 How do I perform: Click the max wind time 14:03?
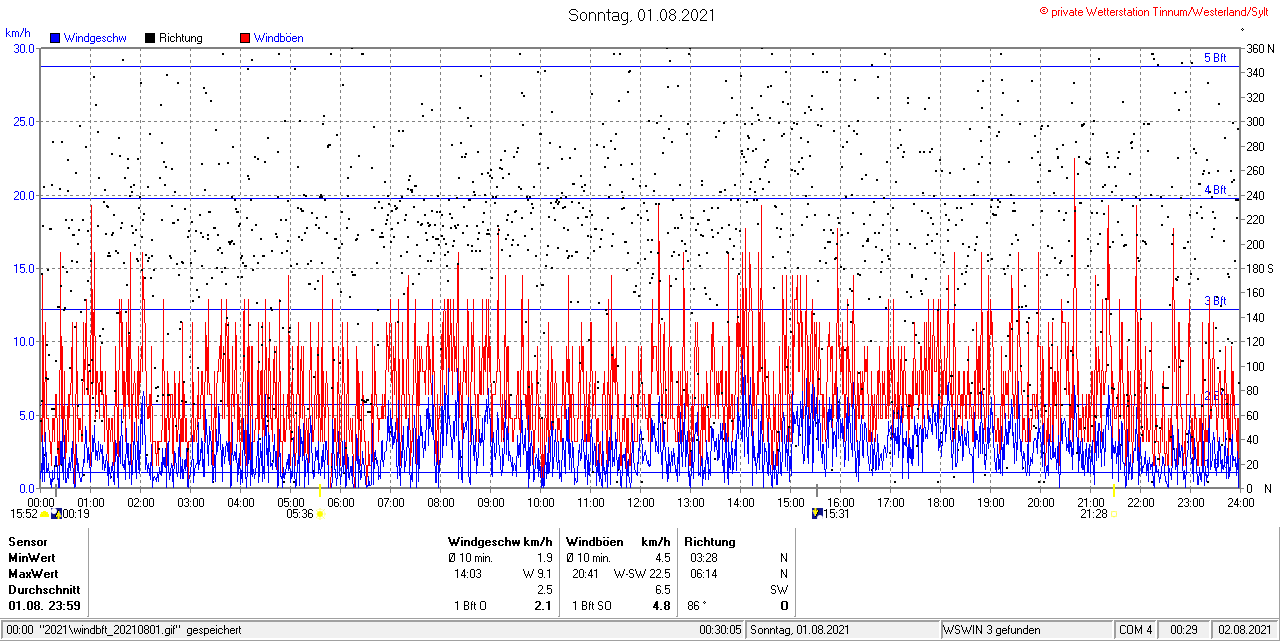[468, 574]
